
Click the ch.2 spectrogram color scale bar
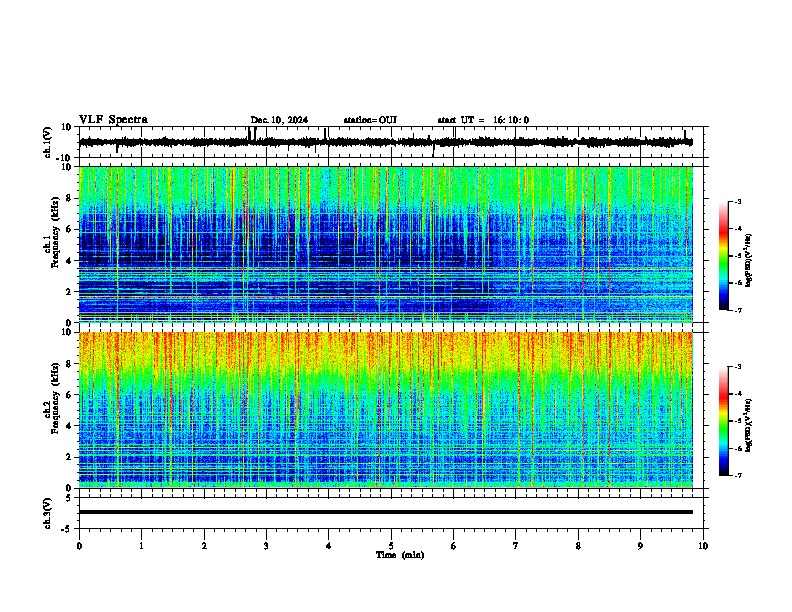(x=724, y=421)
